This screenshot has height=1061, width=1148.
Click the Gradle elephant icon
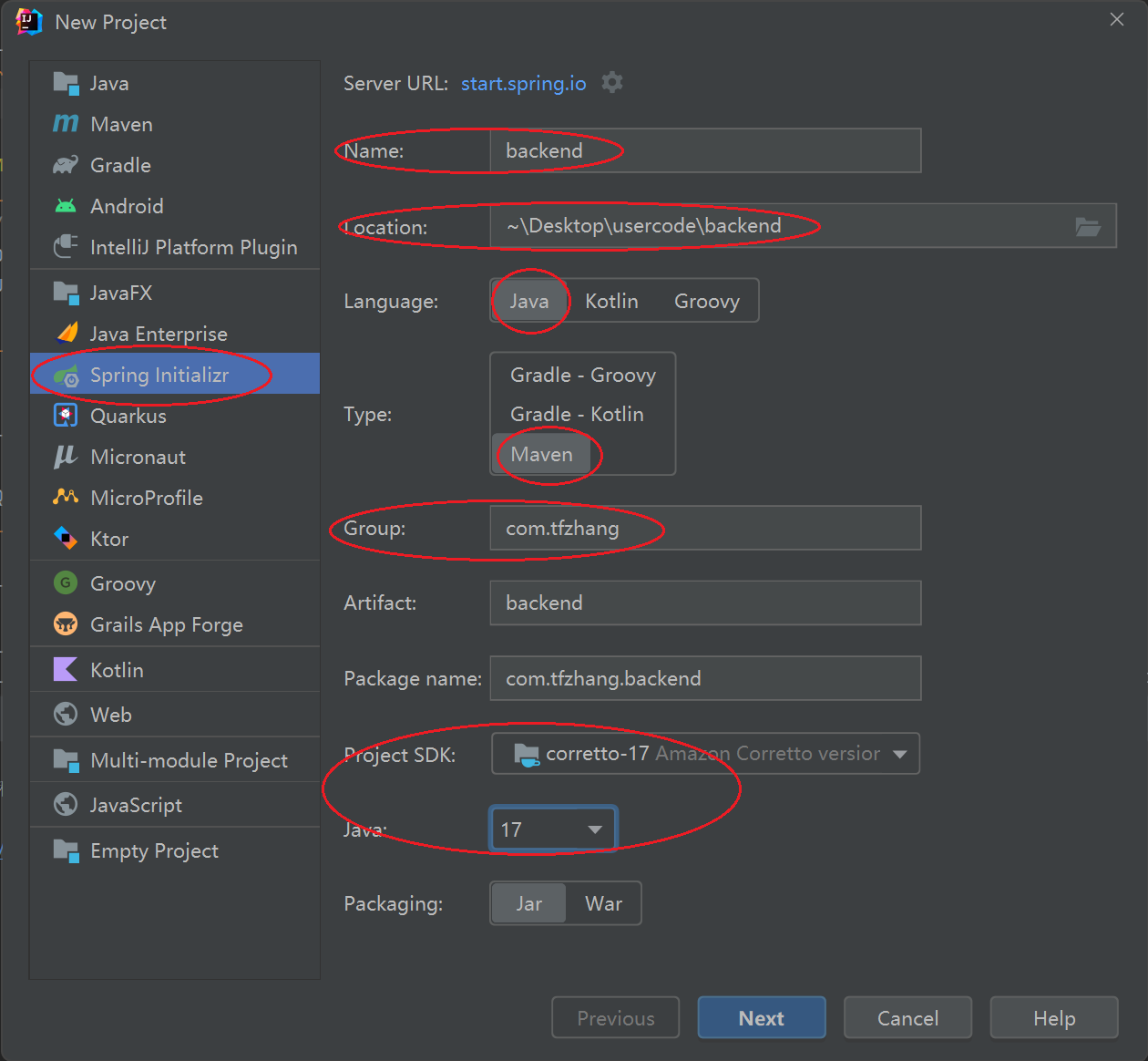66,165
